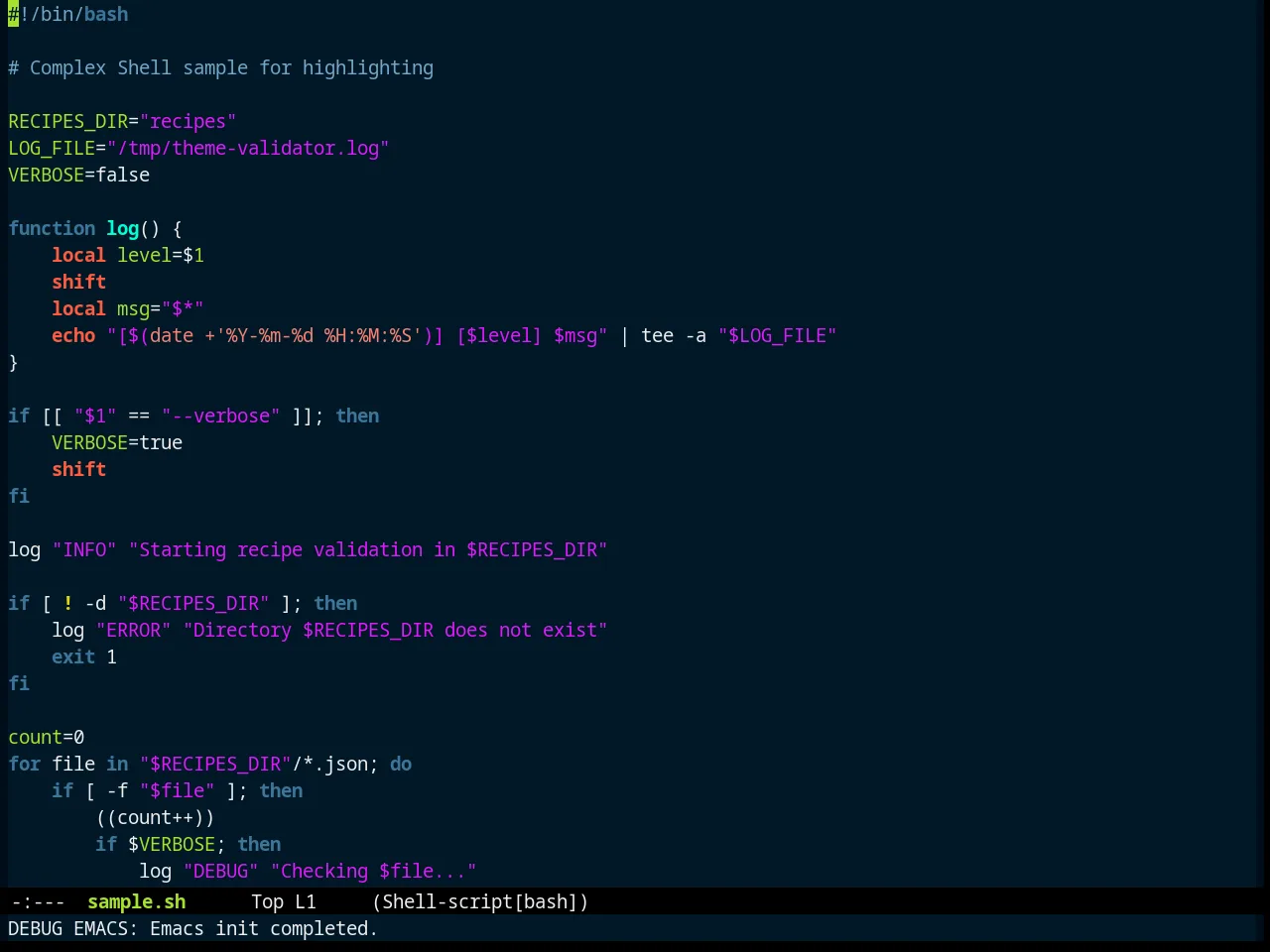Image resolution: width=1270 pixels, height=952 pixels.
Task: Click the (Shell-script[bash]) major mode indicator
Action: 480,901
